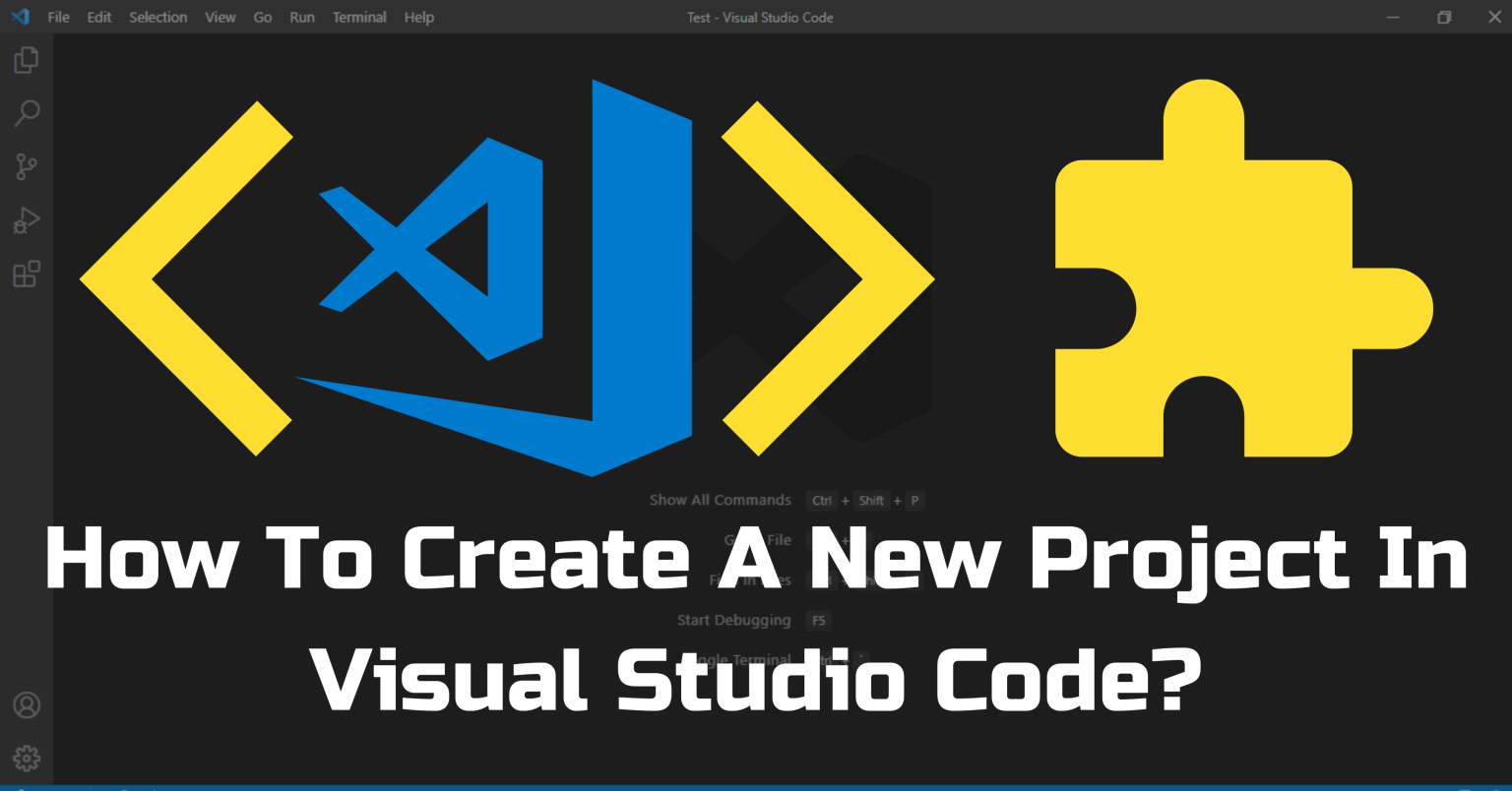
Task: Open the View menu
Action: click(220, 17)
